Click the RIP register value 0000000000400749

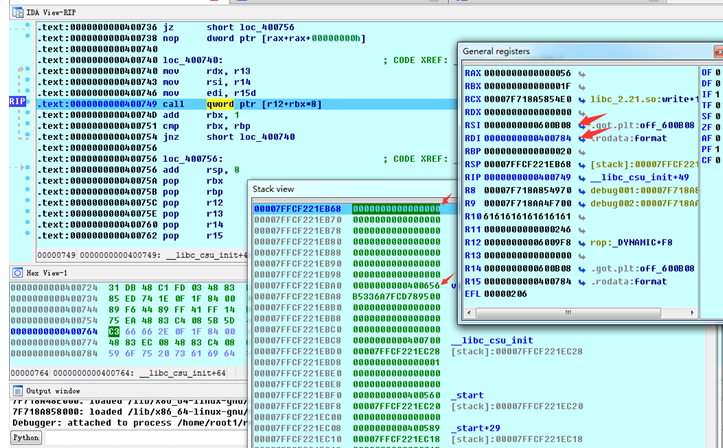click(x=527, y=177)
